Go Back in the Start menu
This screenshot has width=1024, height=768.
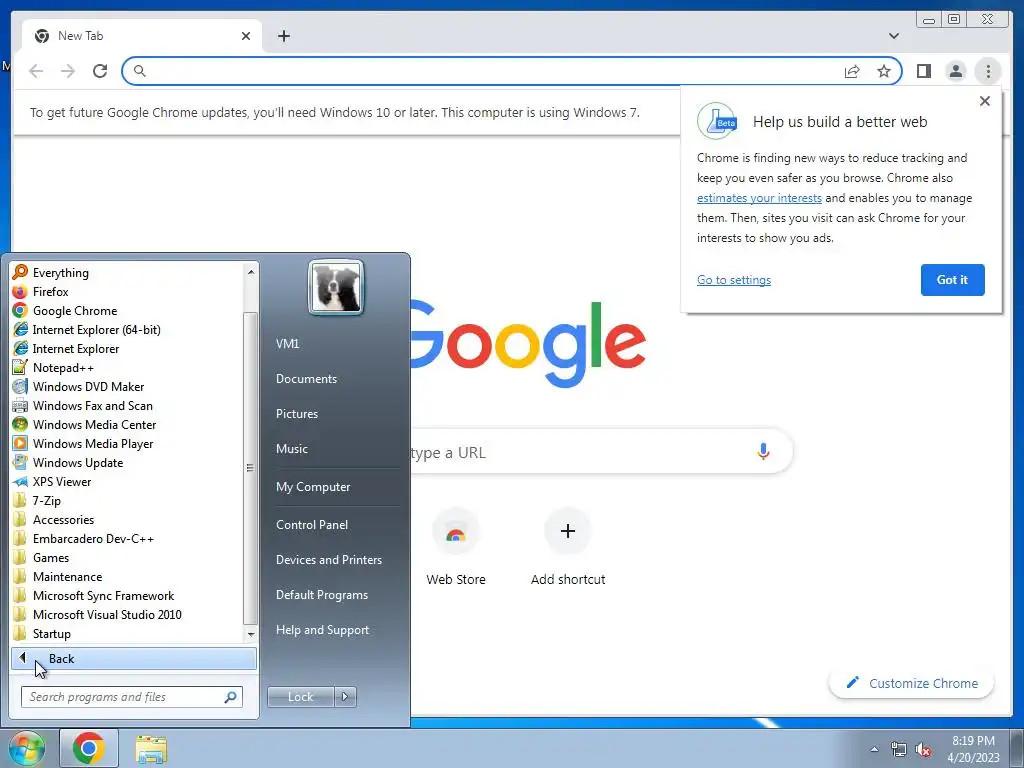coord(134,658)
